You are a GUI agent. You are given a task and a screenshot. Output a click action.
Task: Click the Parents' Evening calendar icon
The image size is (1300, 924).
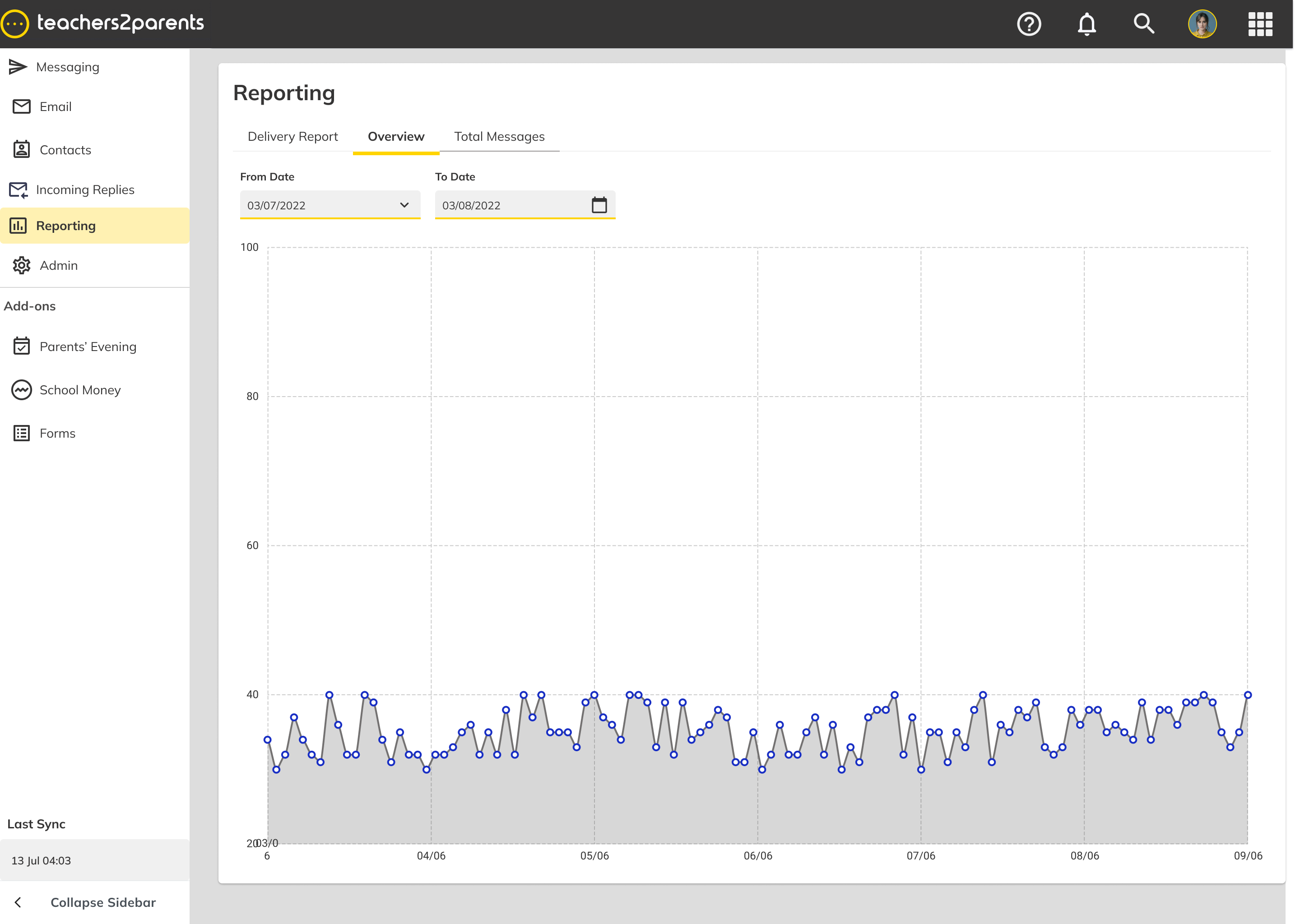[22, 346]
